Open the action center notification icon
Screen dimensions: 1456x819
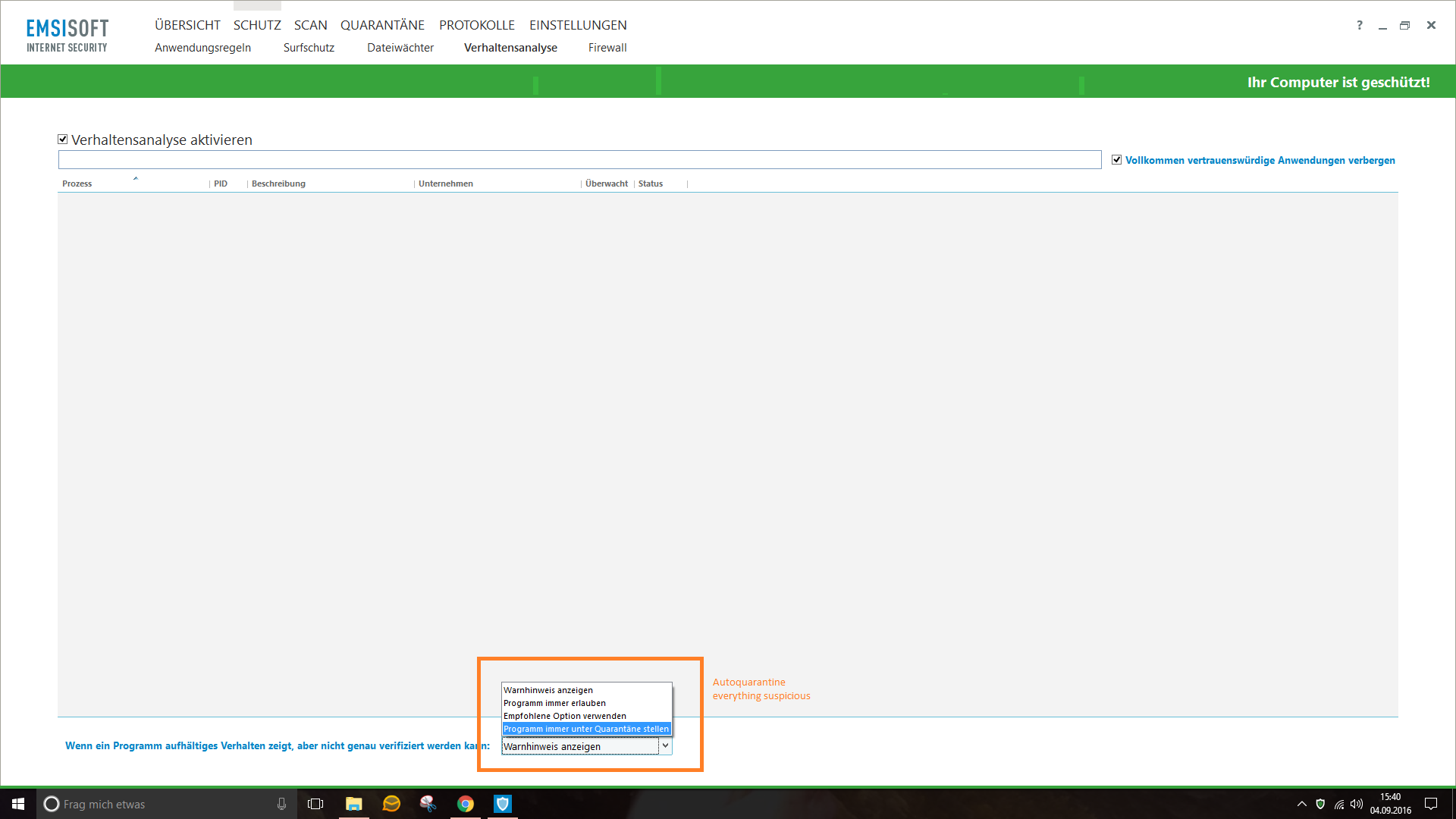click(1431, 804)
